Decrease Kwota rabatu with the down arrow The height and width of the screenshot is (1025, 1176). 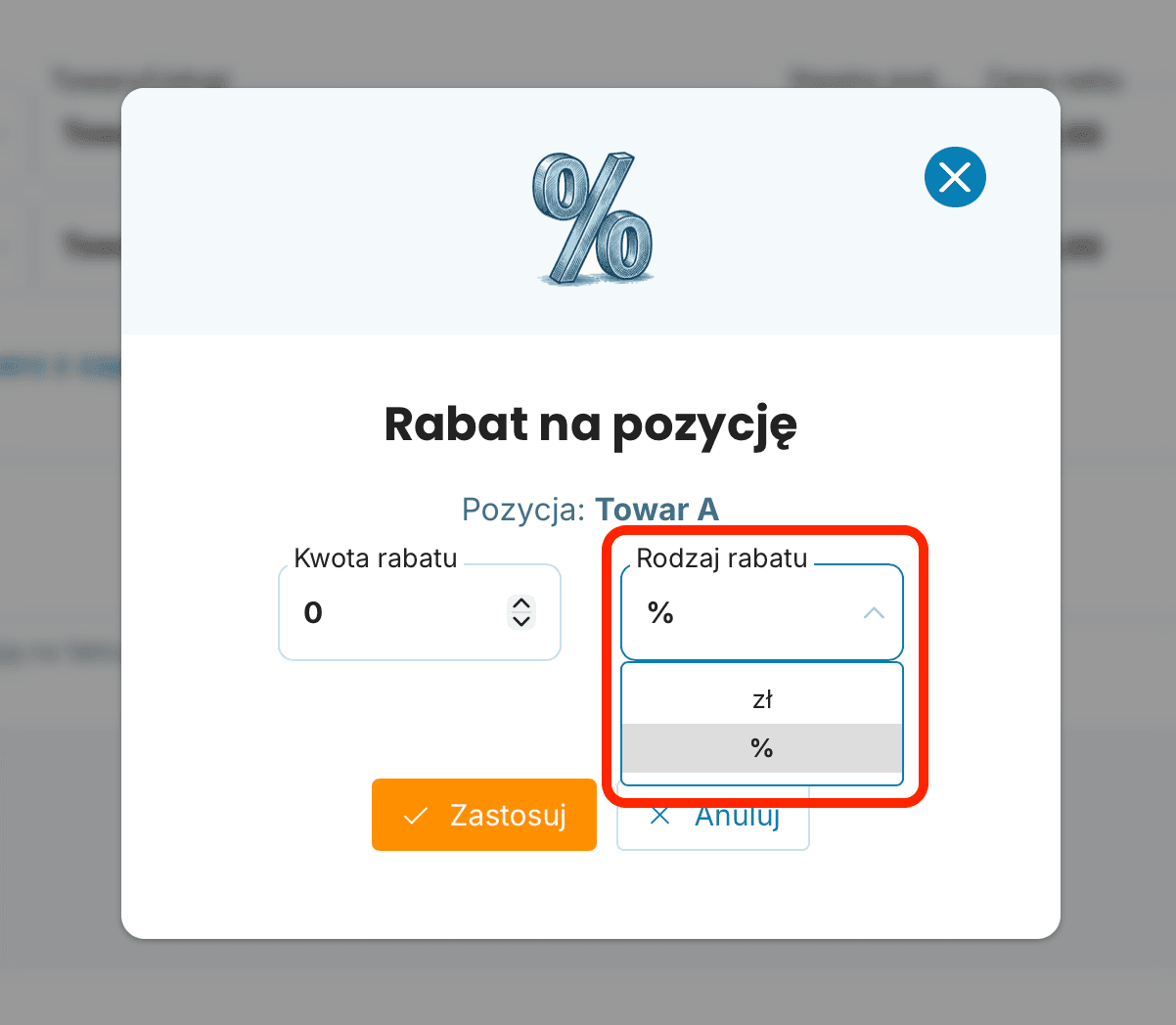521,620
